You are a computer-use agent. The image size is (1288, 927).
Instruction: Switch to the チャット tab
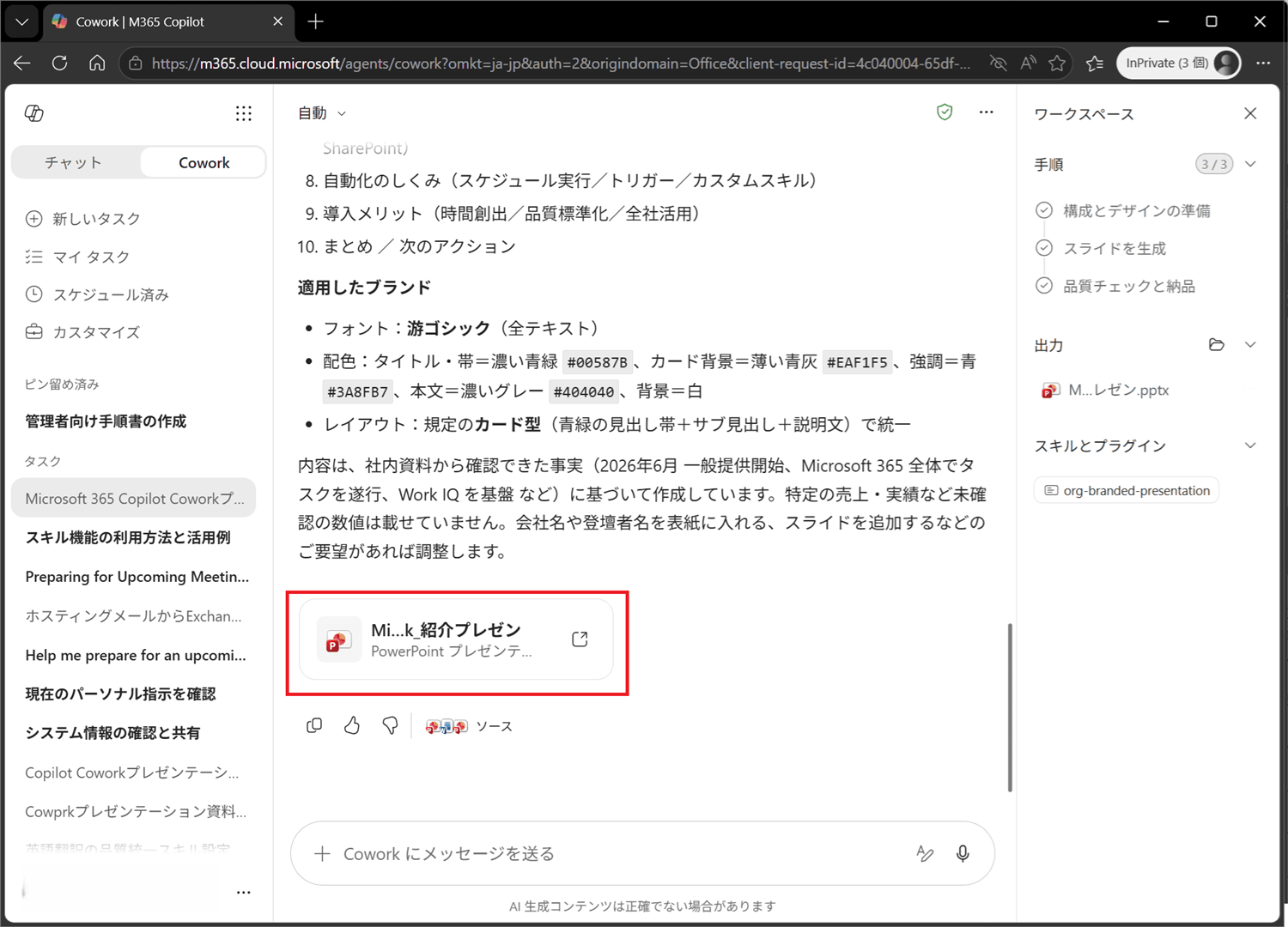point(75,162)
